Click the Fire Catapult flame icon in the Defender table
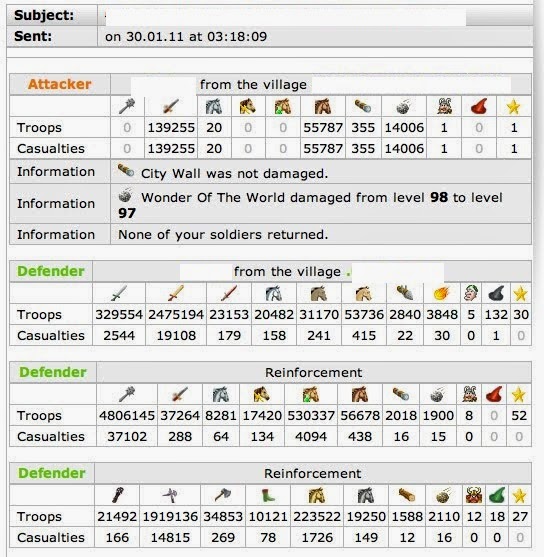The image size is (544, 557). (442, 293)
